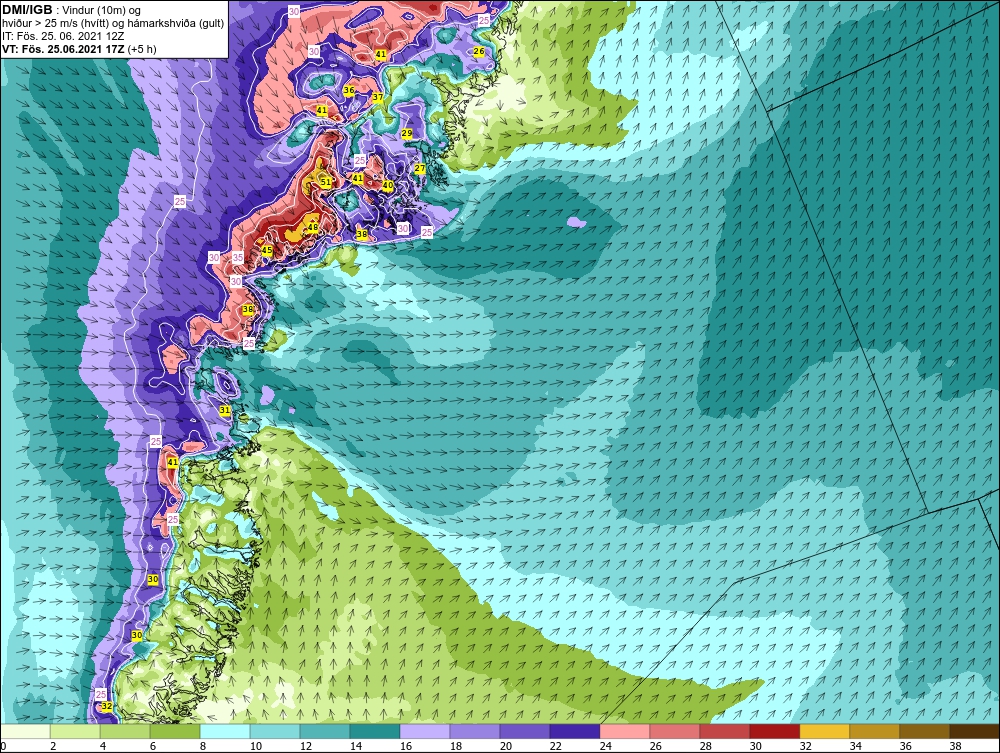Image resolution: width=1000 pixels, height=753 pixels.
Task: Click the yellow gust label 31
Action: pos(225,410)
